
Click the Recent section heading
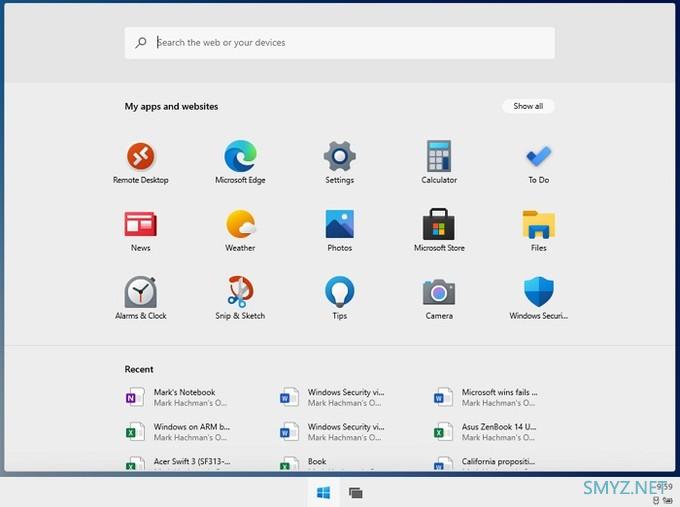point(139,369)
